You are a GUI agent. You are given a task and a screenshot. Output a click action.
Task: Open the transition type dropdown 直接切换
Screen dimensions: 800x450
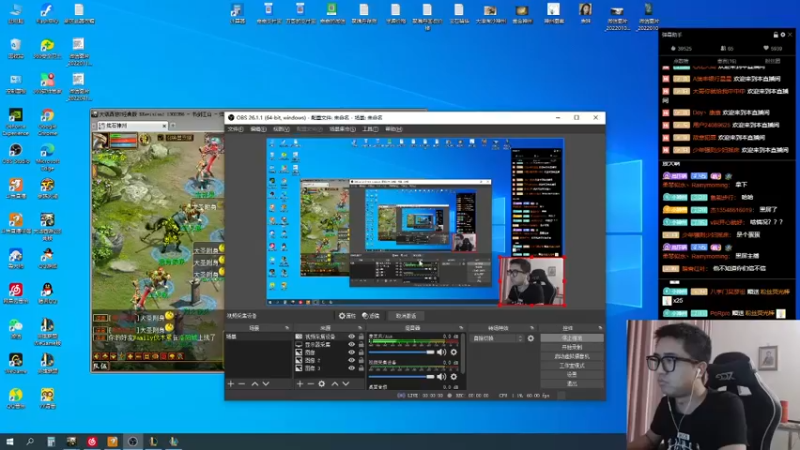[497, 338]
